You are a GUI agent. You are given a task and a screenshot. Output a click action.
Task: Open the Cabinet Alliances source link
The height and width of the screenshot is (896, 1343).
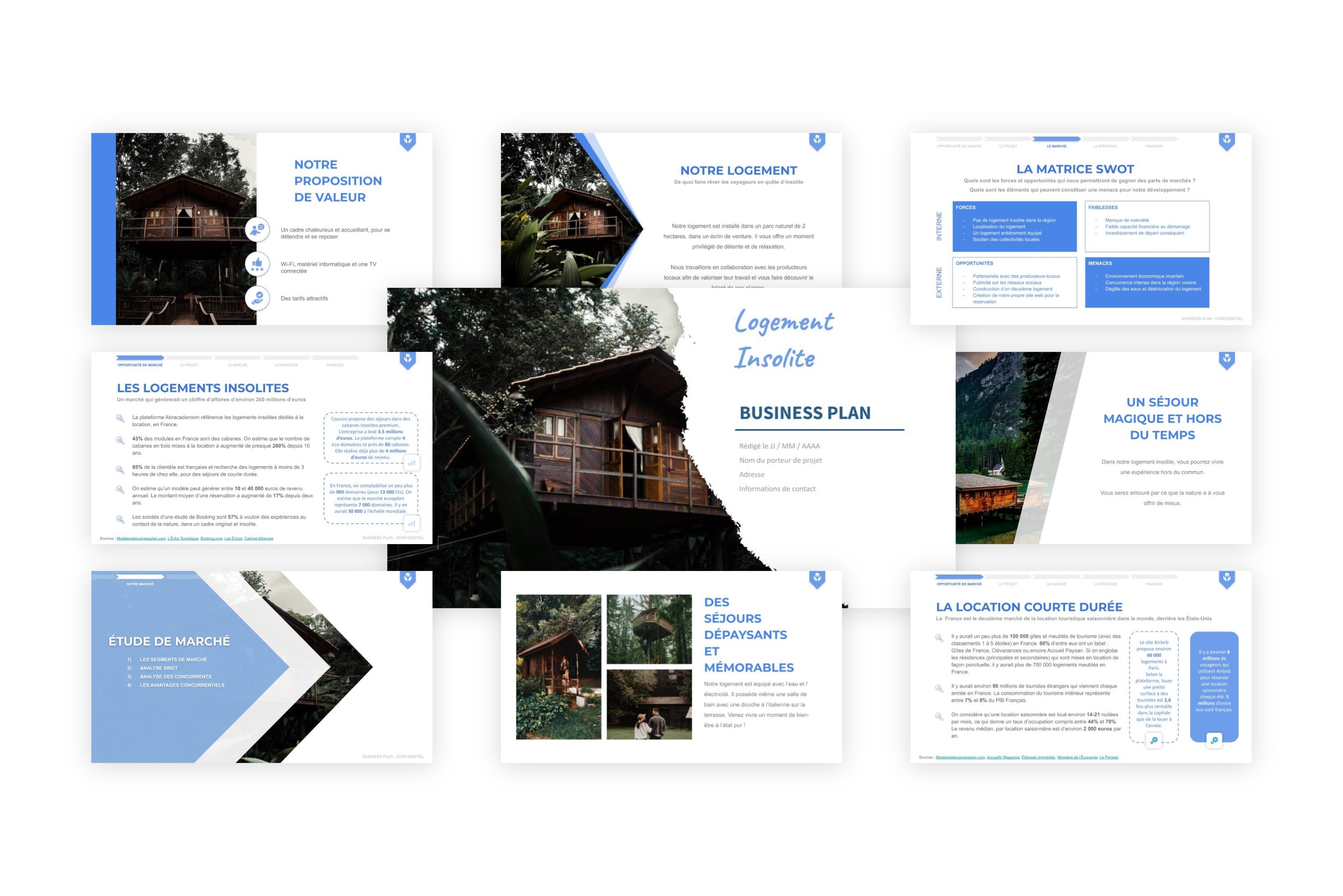[x=258, y=538]
